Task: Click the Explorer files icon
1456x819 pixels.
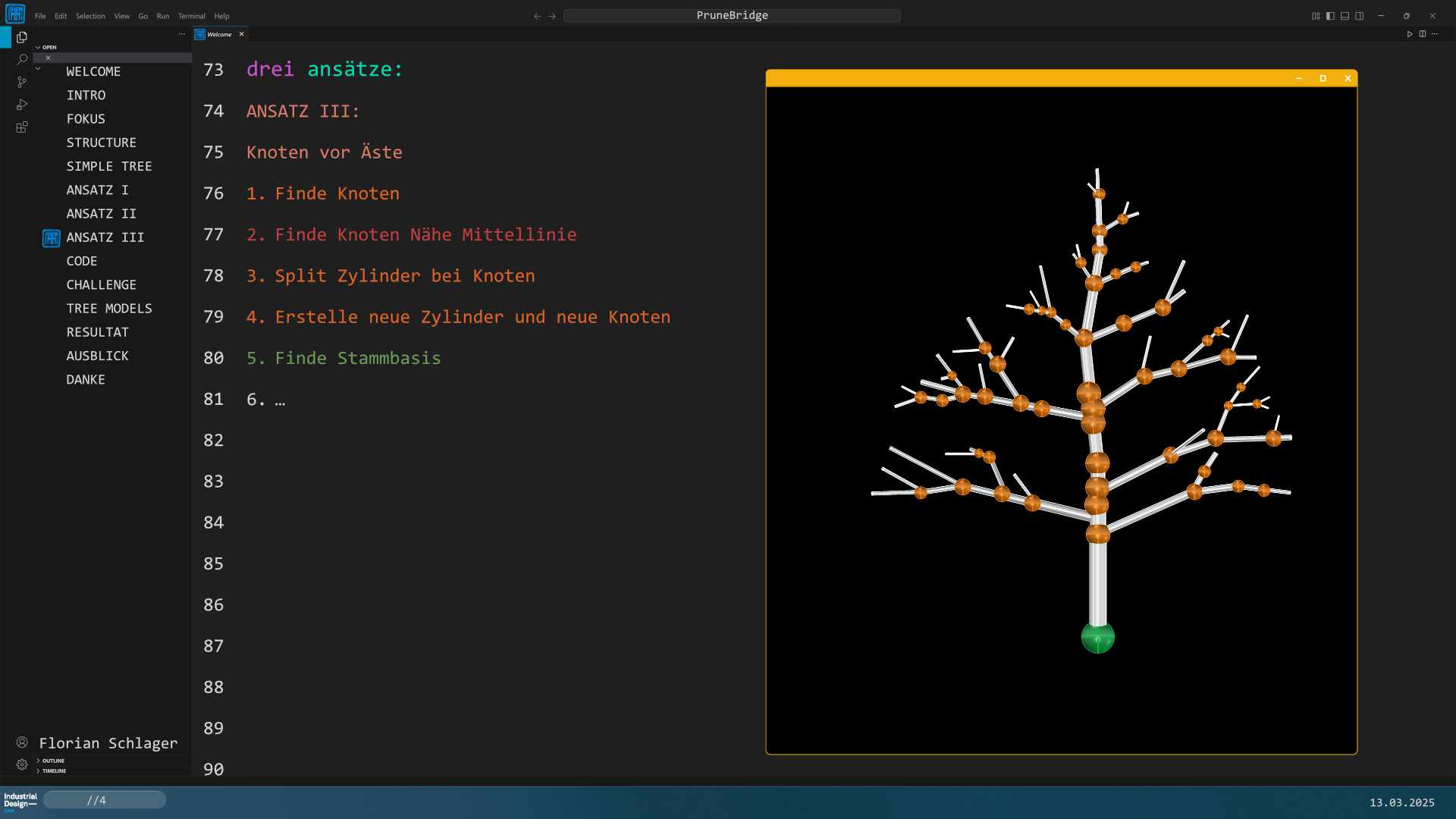Action: [x=22, y=37]
